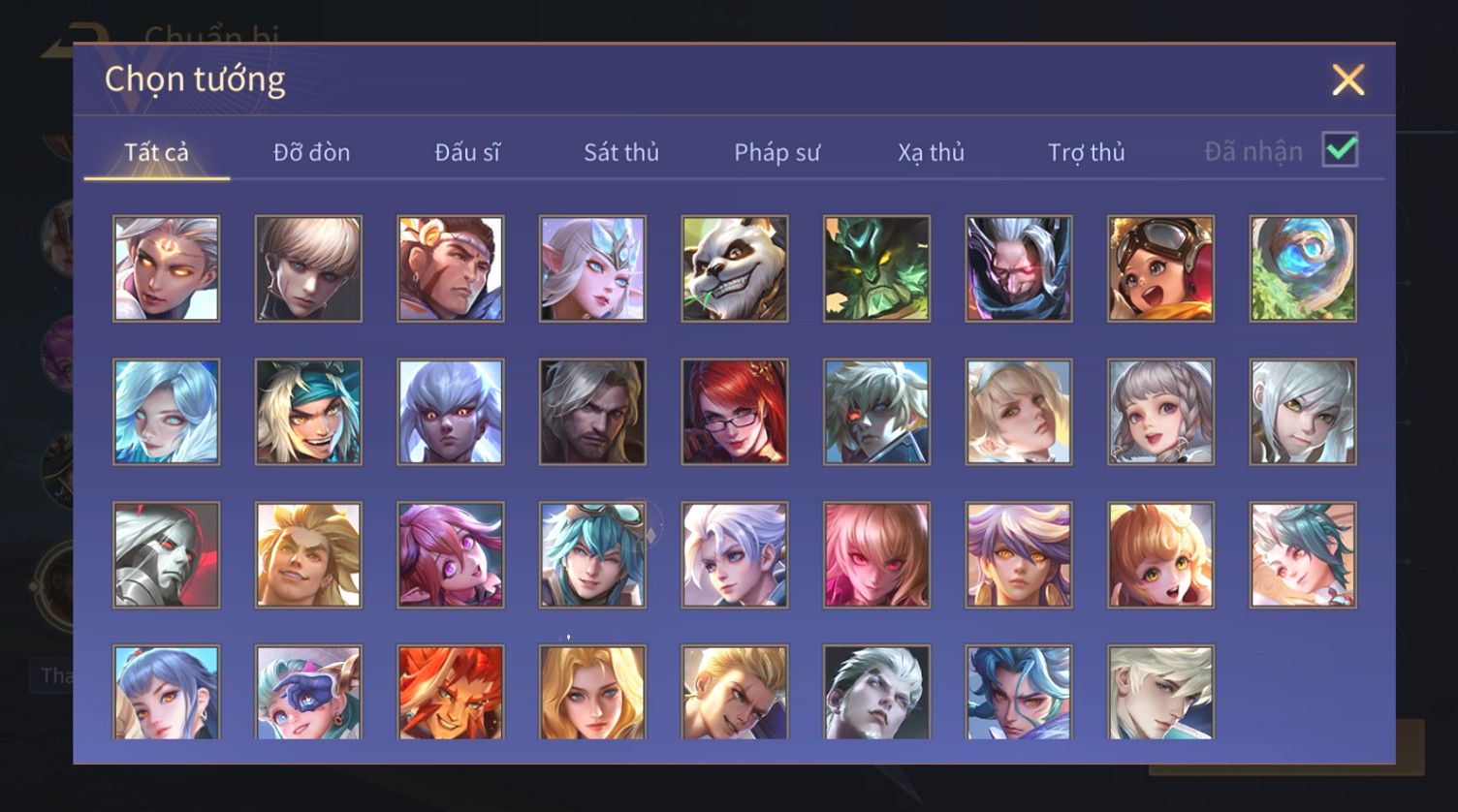Open the Sát thủ tab

point(621,152)
